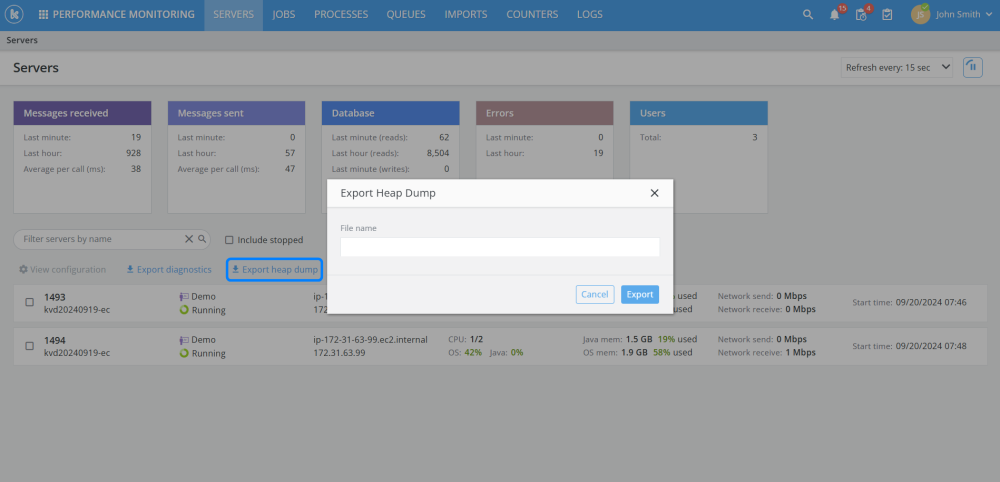Click the filter search magnifier icon
This screenshot has height=482, width=1000.
coord(202,239)
